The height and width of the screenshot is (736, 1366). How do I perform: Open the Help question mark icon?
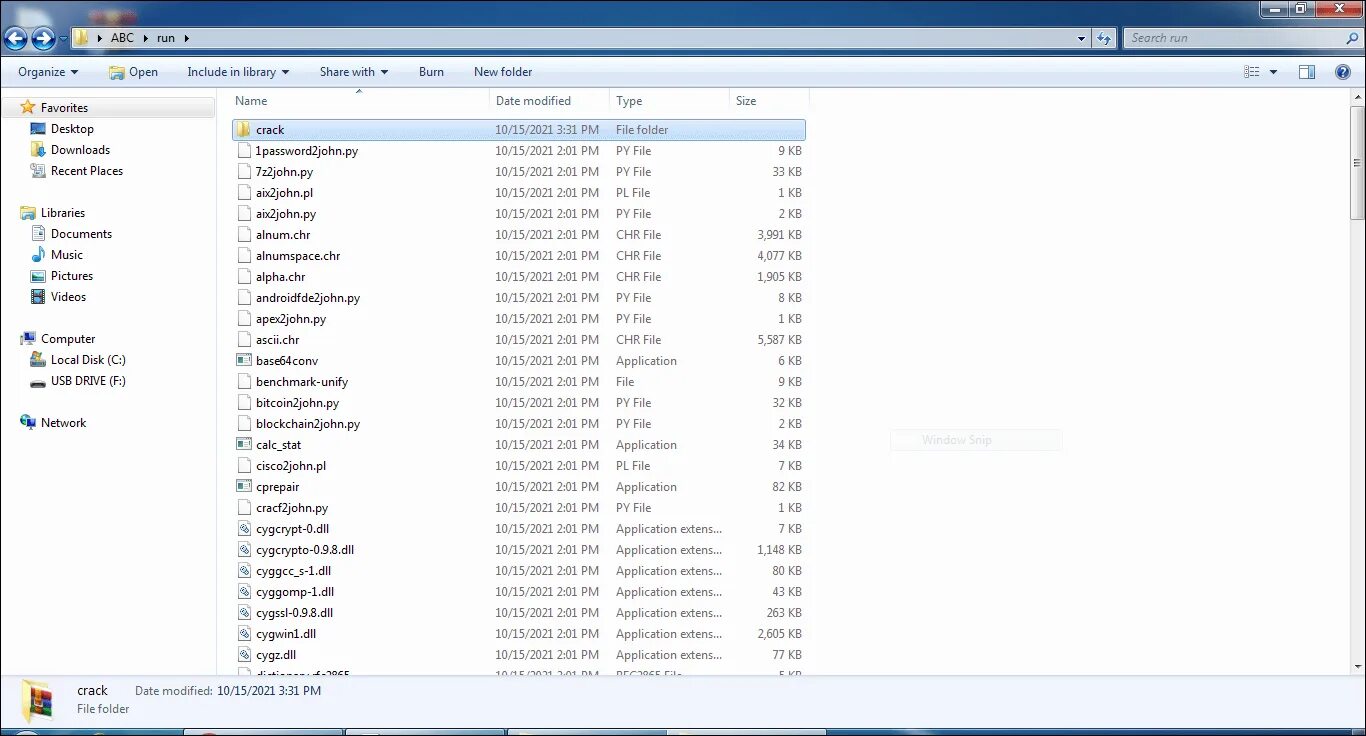[x=1343, y=72]
